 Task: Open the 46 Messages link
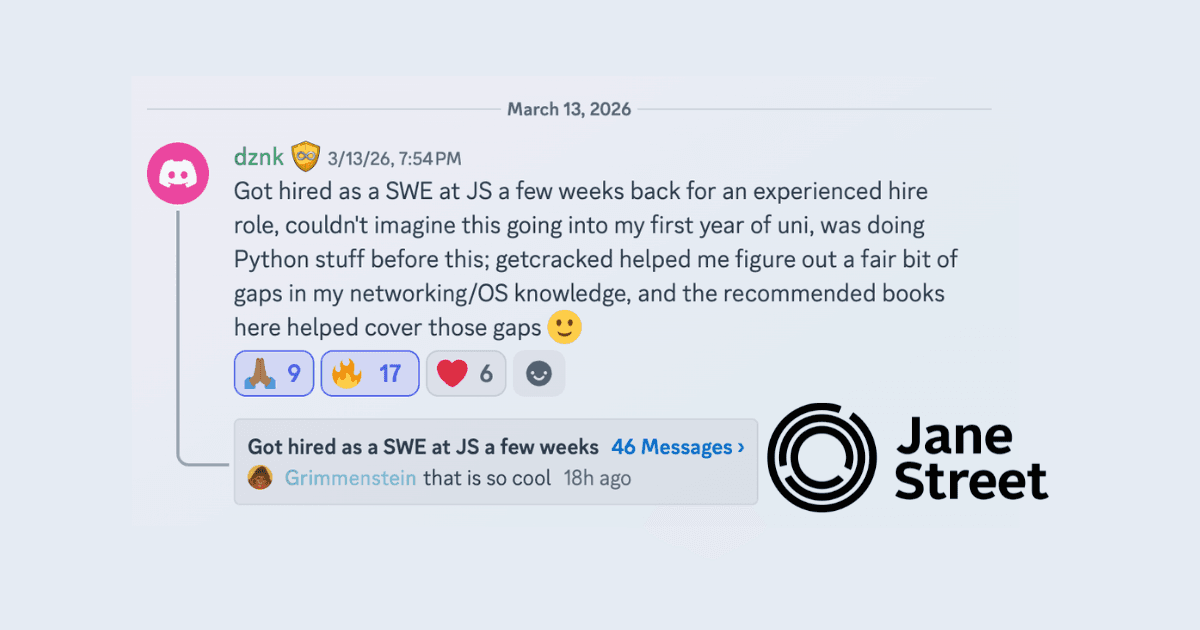pyautogui.click(x=672, y=447)
